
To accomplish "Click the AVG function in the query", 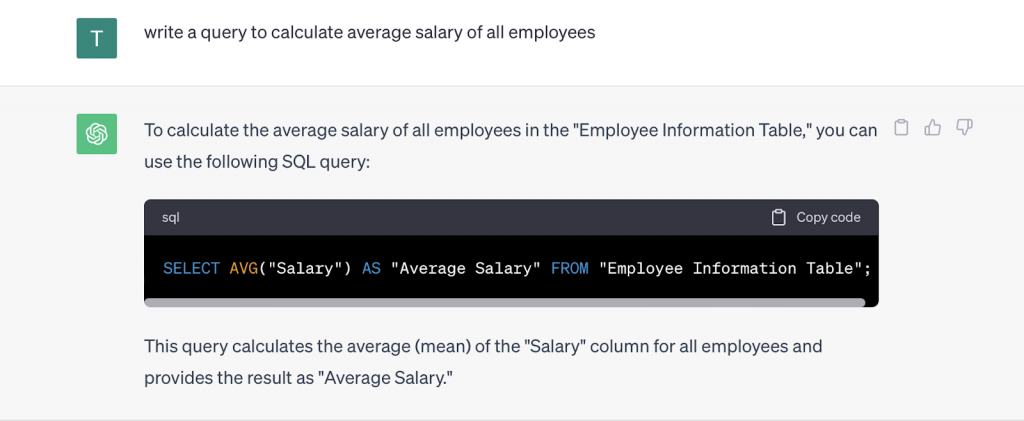I will [x=243, y=268].
